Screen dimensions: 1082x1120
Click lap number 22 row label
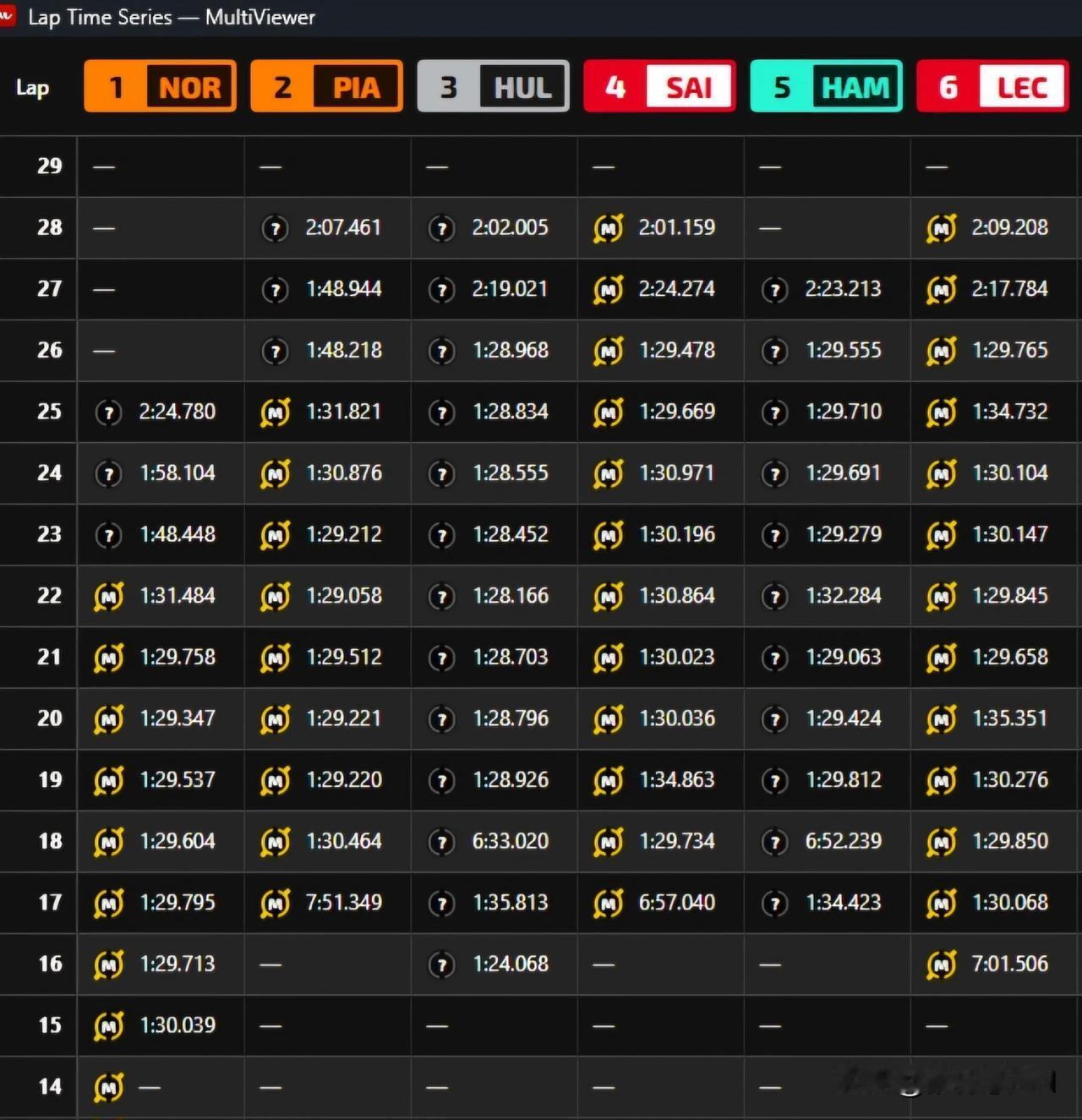click(49, 596)
